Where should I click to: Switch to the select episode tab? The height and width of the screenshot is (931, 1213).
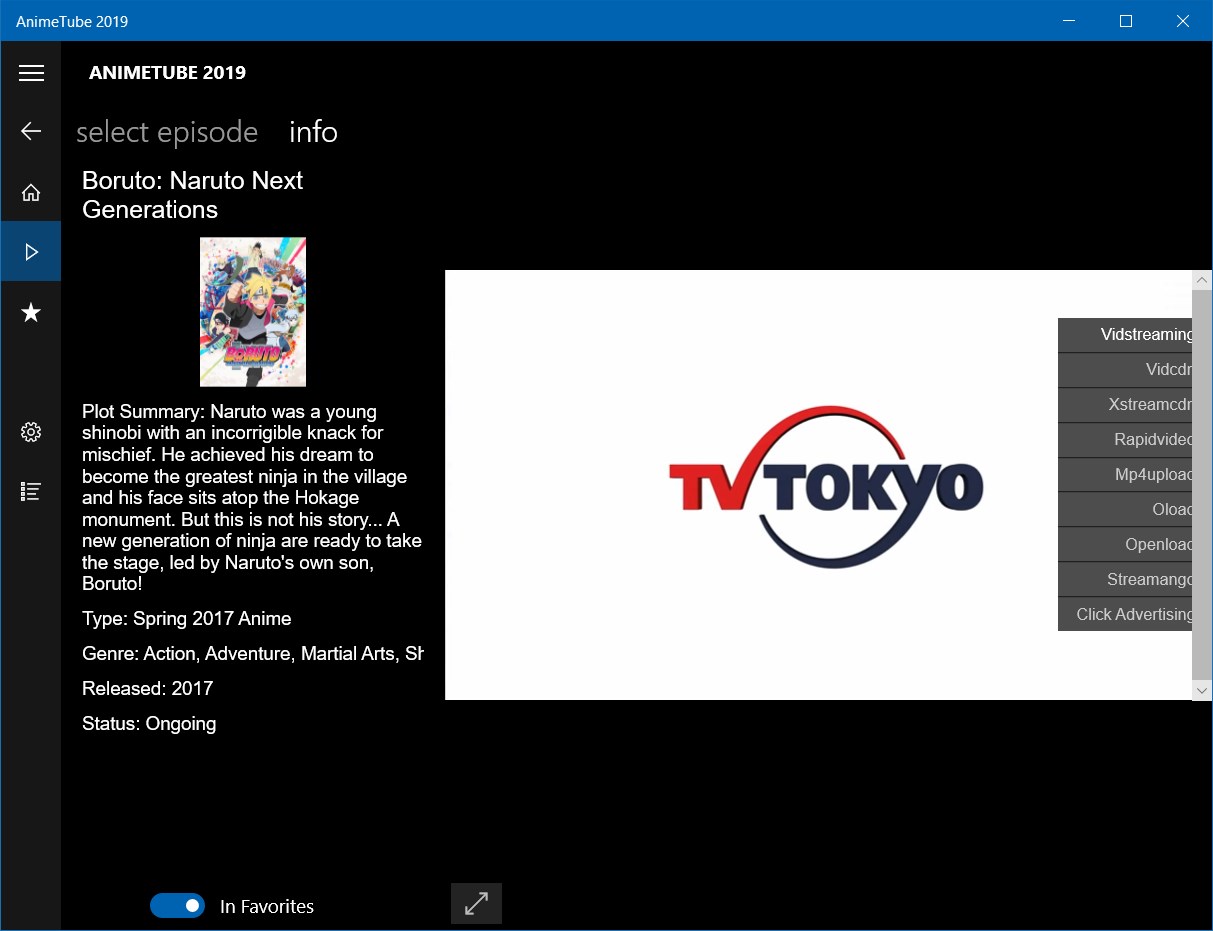tap(167, 132)
